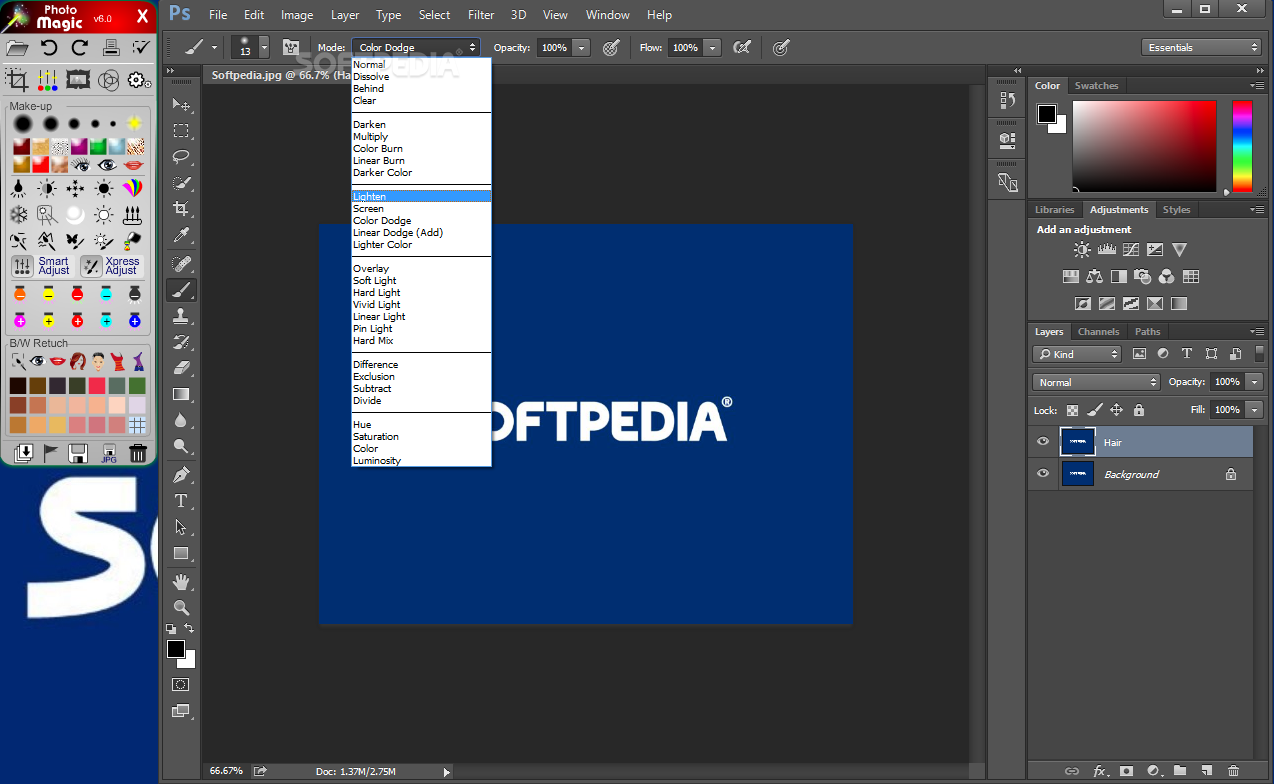Click Photo Magic trash can icon
1274x784 pixels.
(x=138, y=453)
